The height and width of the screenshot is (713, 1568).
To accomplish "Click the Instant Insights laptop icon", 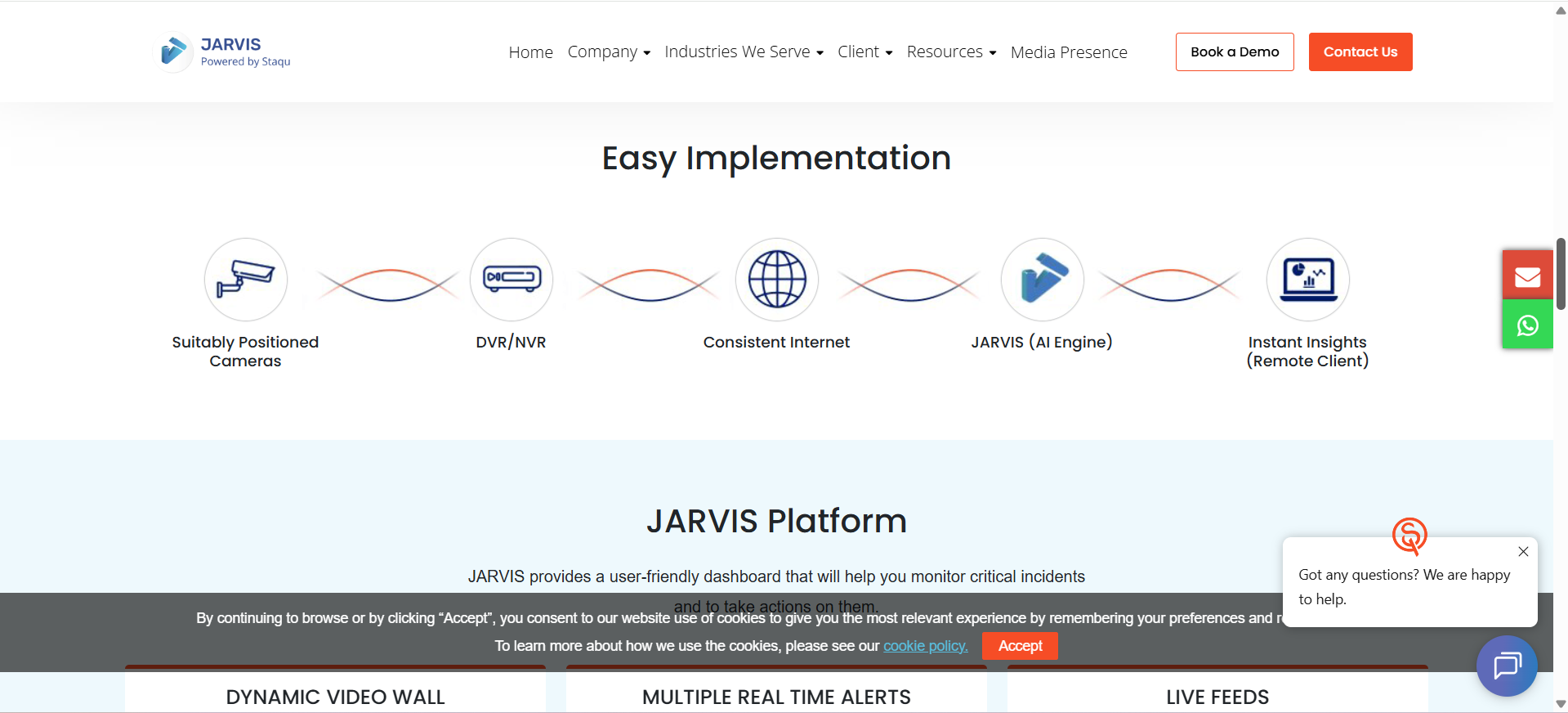I will (1308, 280).
